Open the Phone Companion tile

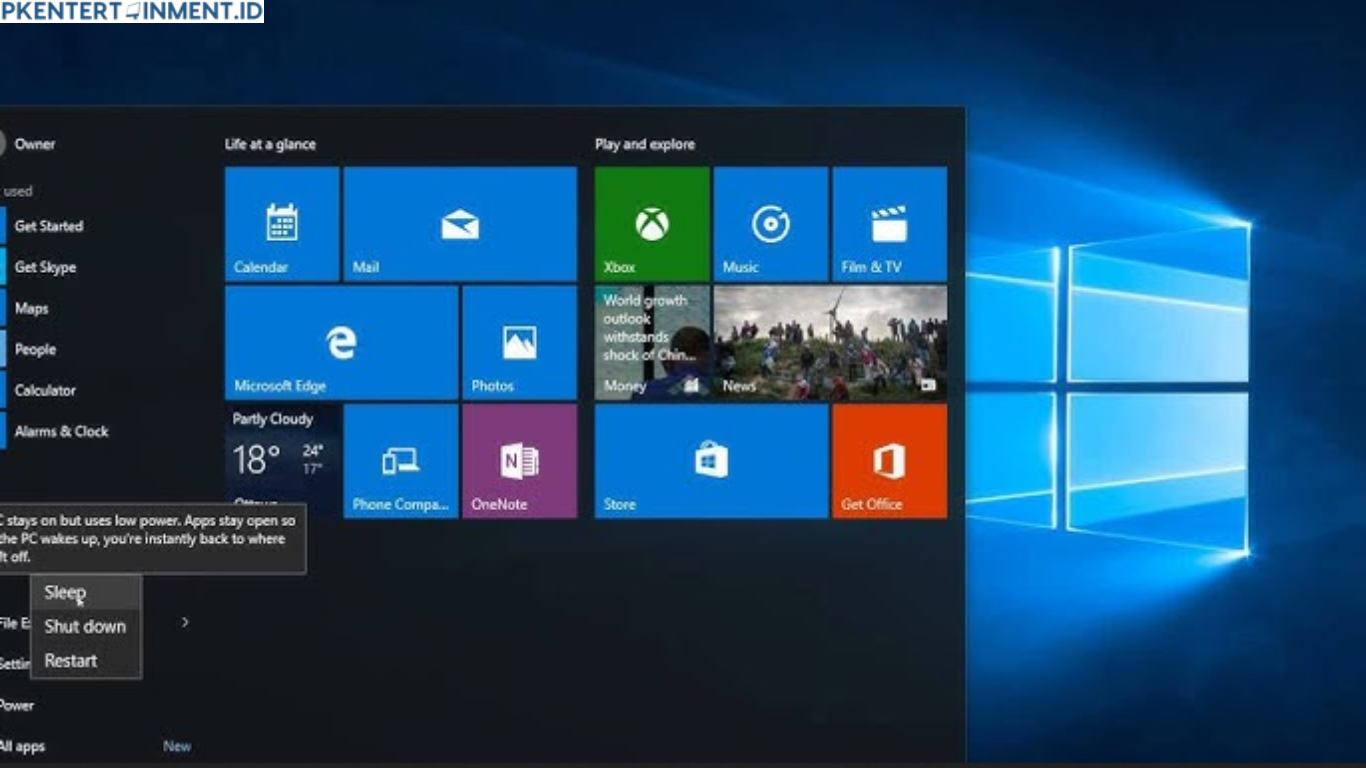tap(401, 461)
